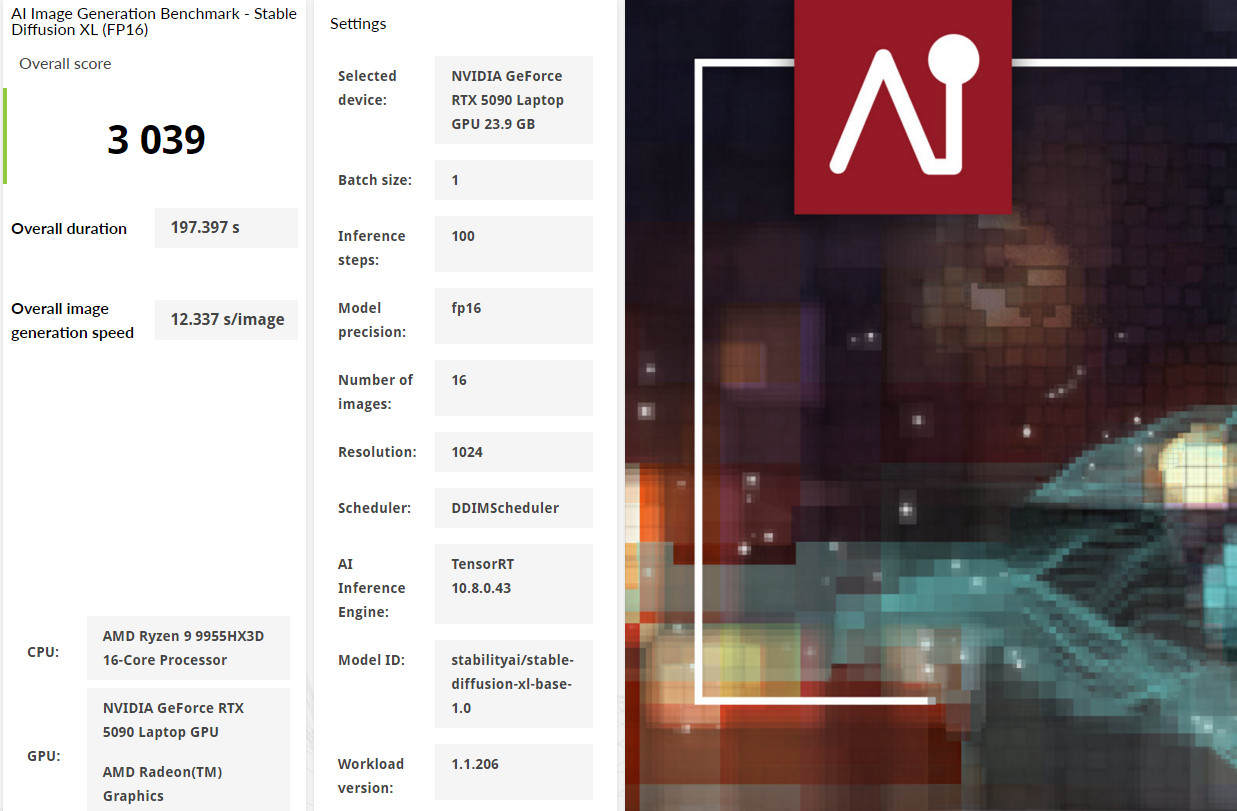1237x811 pixels.
Task: Select the AMD Ryzen 9 9955HX3D processor text
Action: pyautogui.click(x=184, y=648)
